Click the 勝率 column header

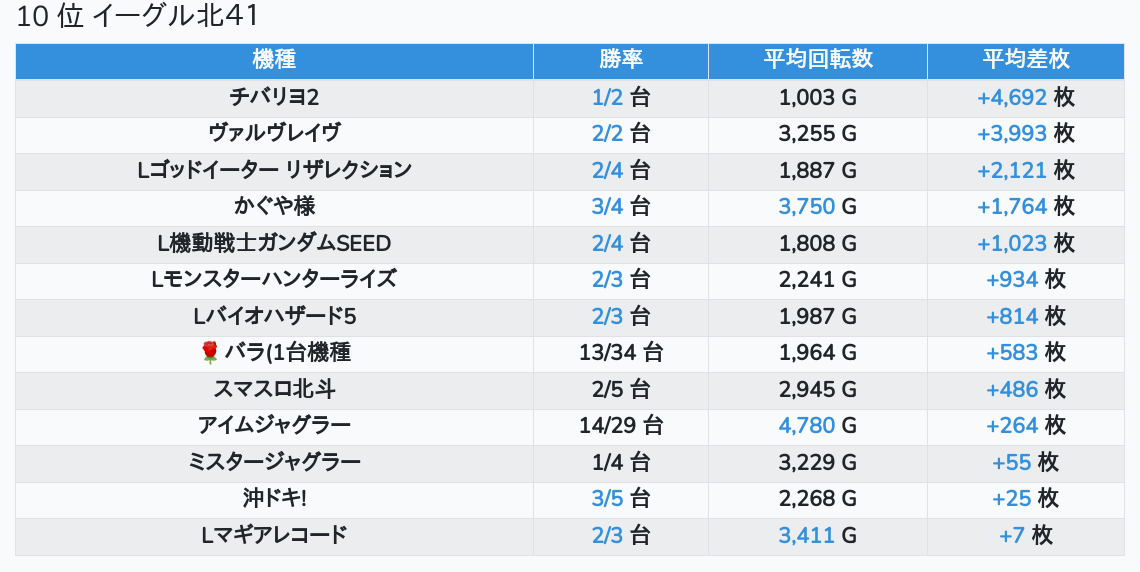pos(620,59)
